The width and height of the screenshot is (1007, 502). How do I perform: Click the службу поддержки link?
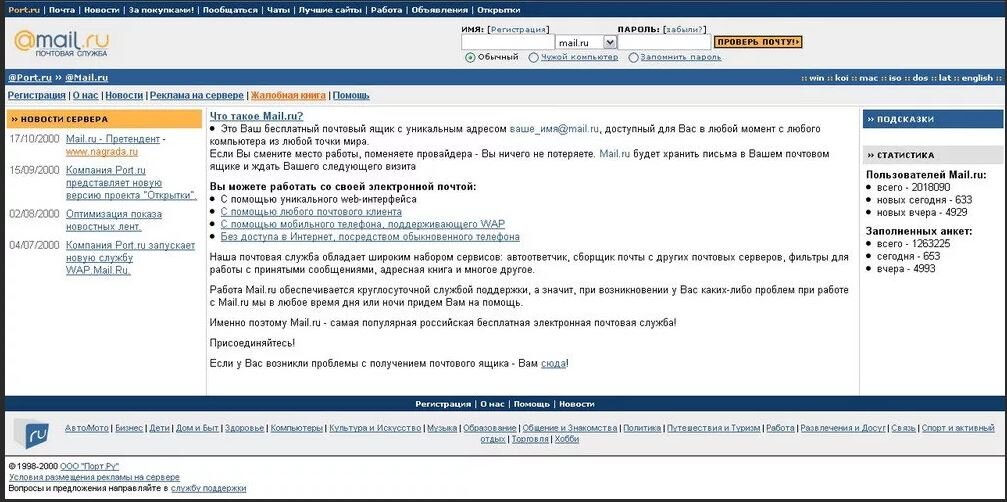point(208,489)
